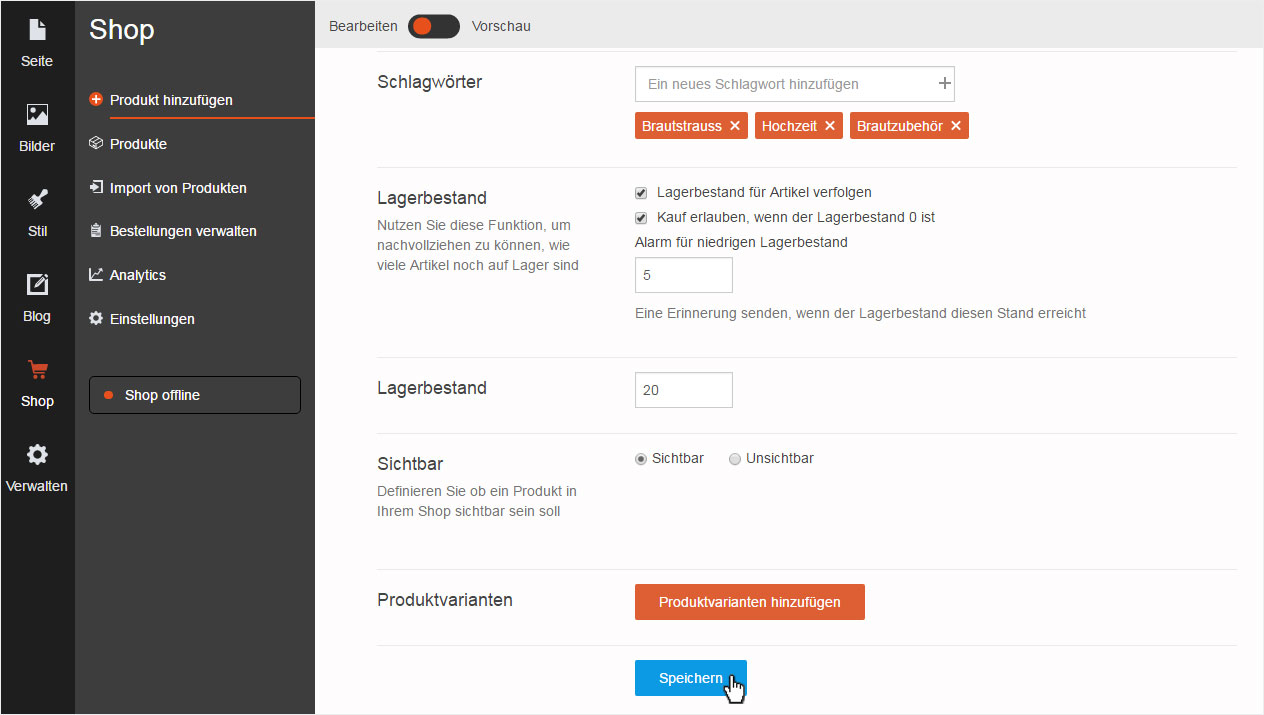1264x715 pixels.
Task: Click the Bearbeiten label
Action: coord(363,26)
